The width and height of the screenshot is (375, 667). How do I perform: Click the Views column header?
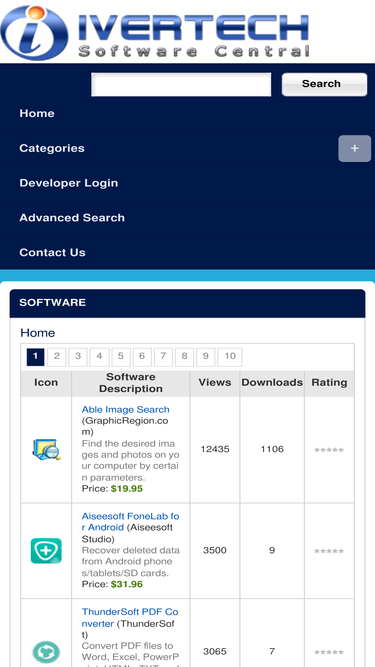pos(215,382)
